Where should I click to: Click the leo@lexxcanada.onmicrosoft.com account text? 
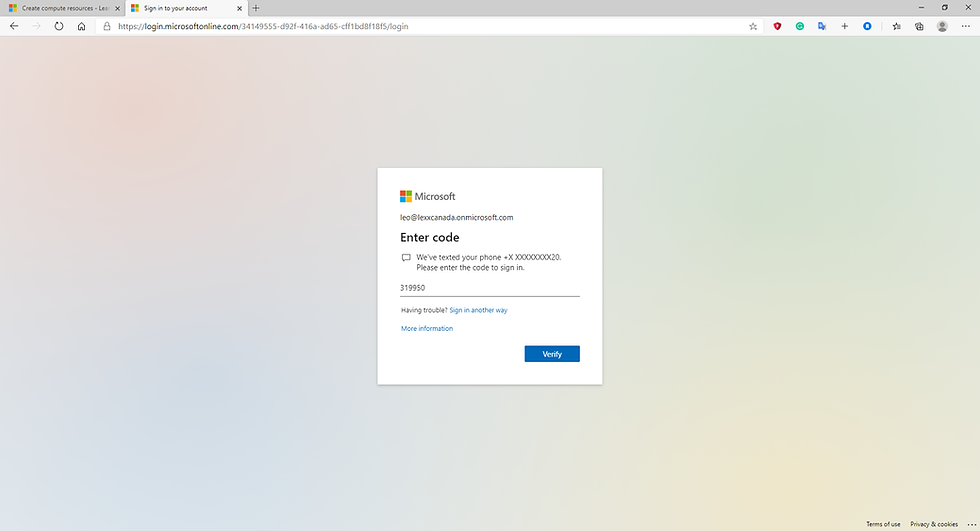456,217
